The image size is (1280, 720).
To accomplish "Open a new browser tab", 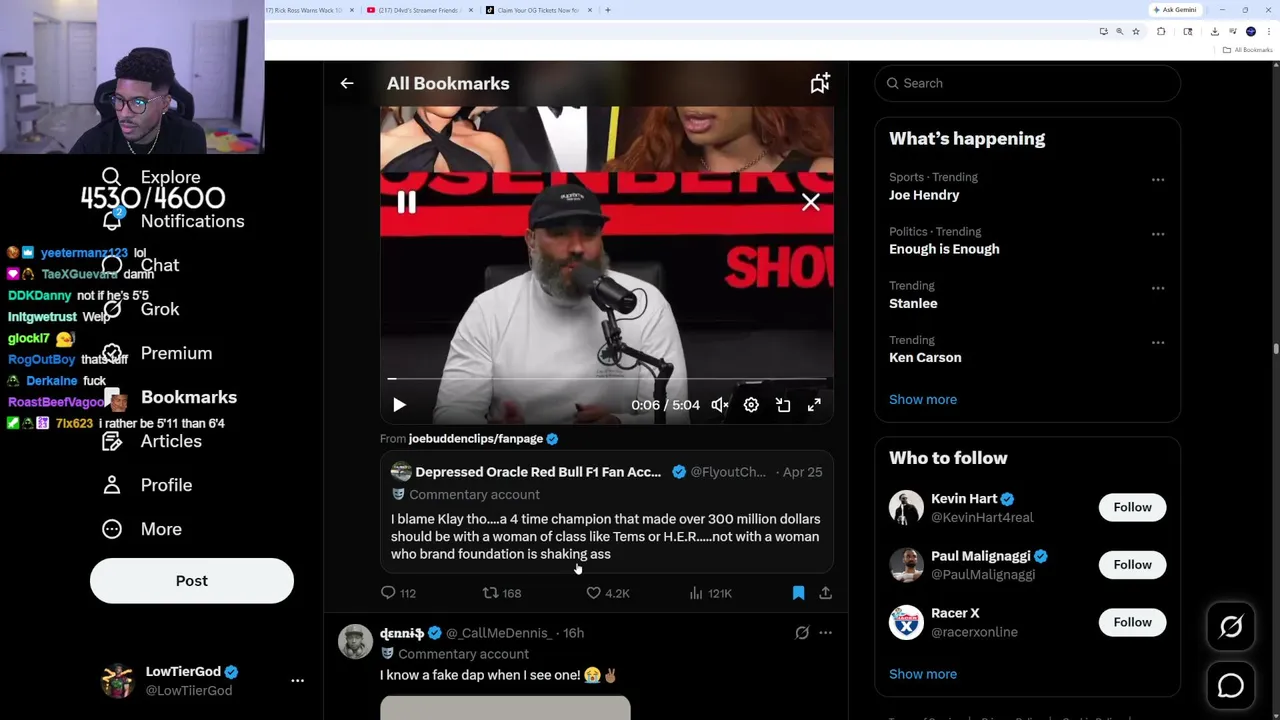I will (x=607, y=10).
